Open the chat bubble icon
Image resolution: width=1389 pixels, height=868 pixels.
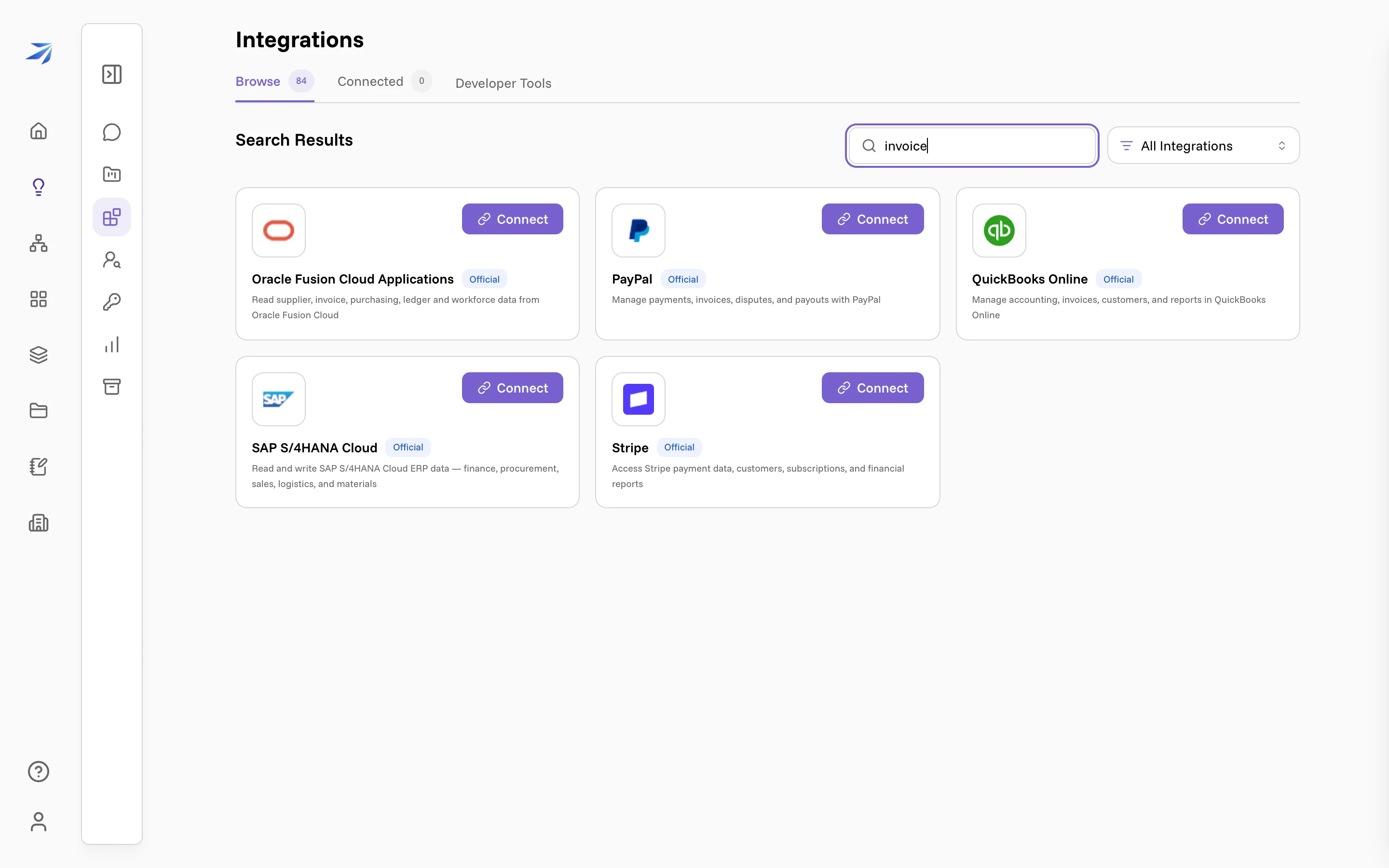(x=112, y=132)
